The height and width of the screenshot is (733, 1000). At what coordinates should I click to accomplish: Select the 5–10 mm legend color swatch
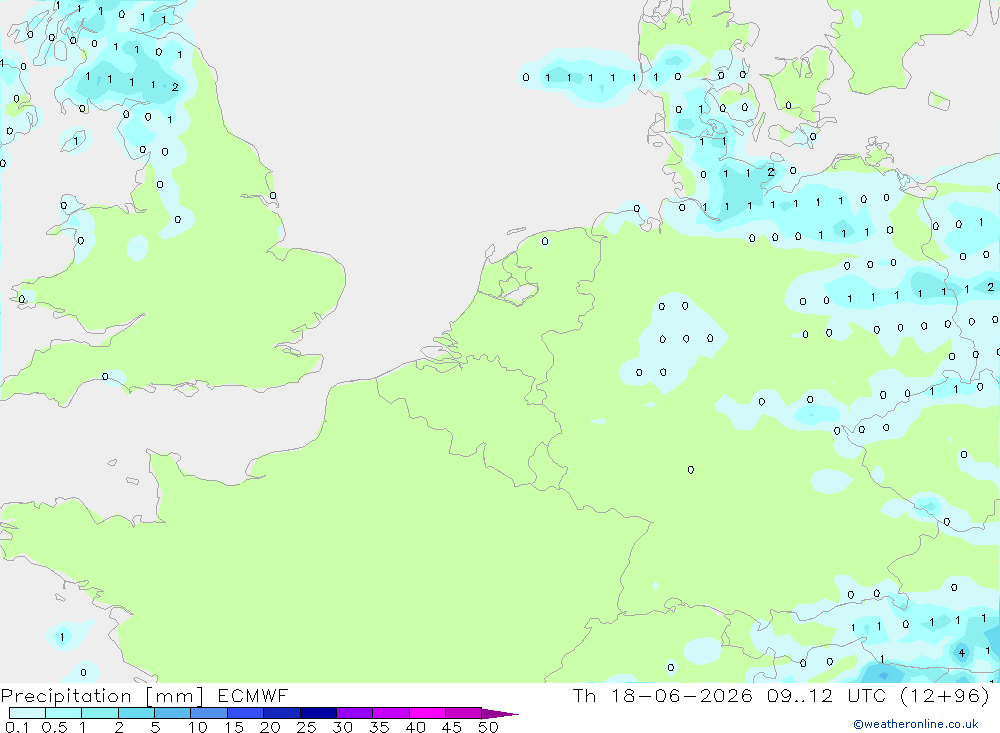[173, 713]
